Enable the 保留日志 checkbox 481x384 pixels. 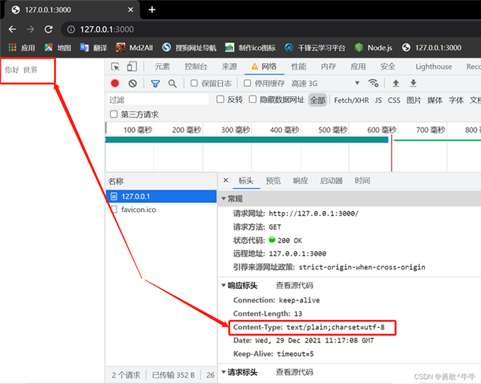pos(194,83)
